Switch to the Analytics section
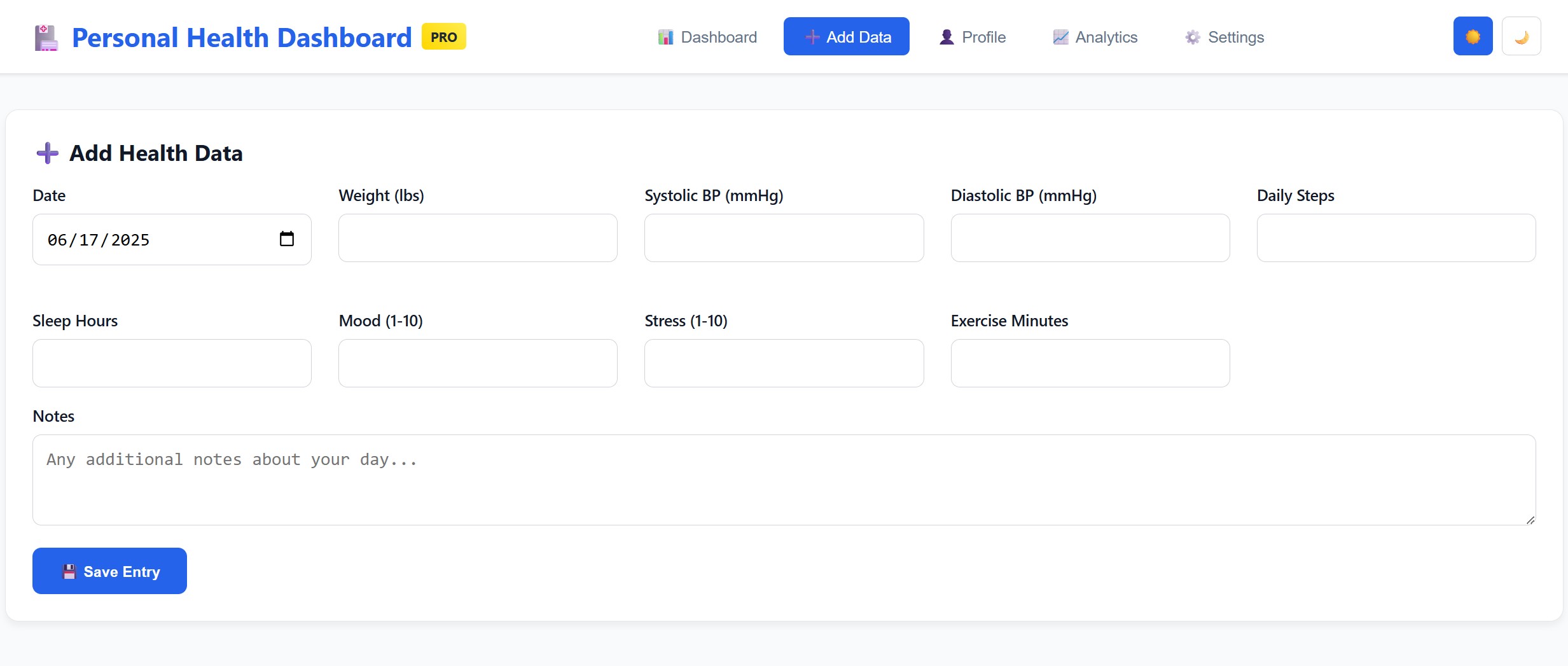This screenshot has width=1568, height=666. (1094, 36)
